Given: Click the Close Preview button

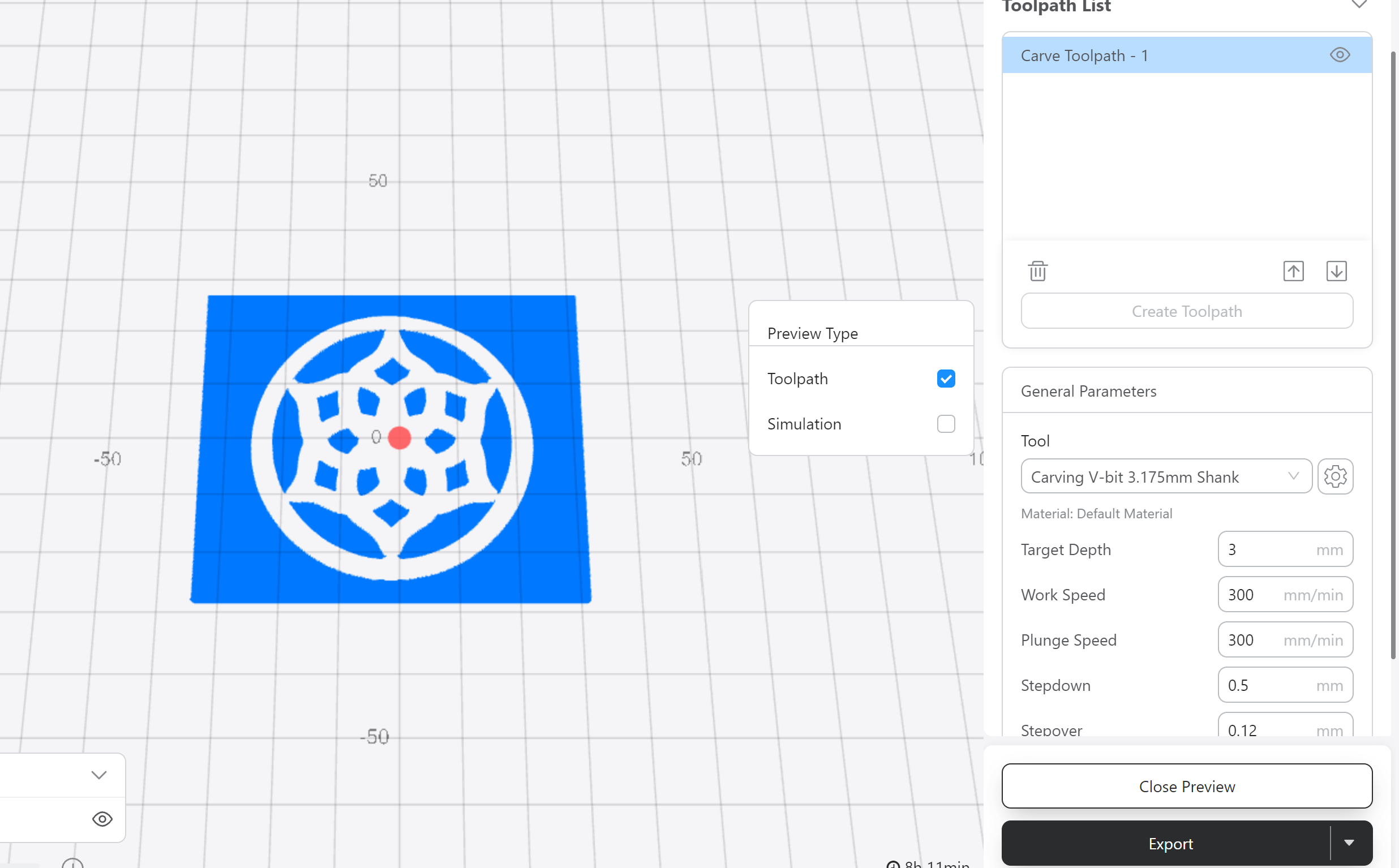Looking at the screenshot, I should tap(1187, 786).
